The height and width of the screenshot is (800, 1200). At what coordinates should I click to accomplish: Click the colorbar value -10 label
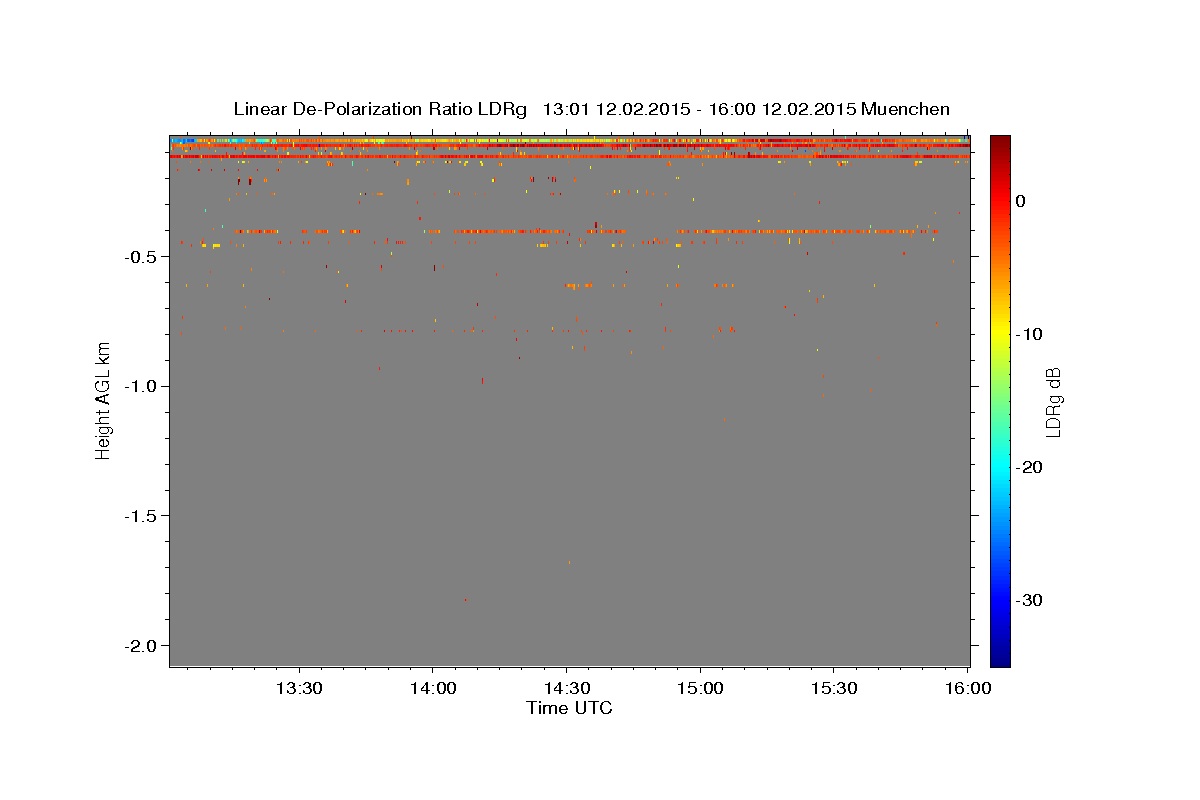pyautogui.click(x=1030, y=334)
